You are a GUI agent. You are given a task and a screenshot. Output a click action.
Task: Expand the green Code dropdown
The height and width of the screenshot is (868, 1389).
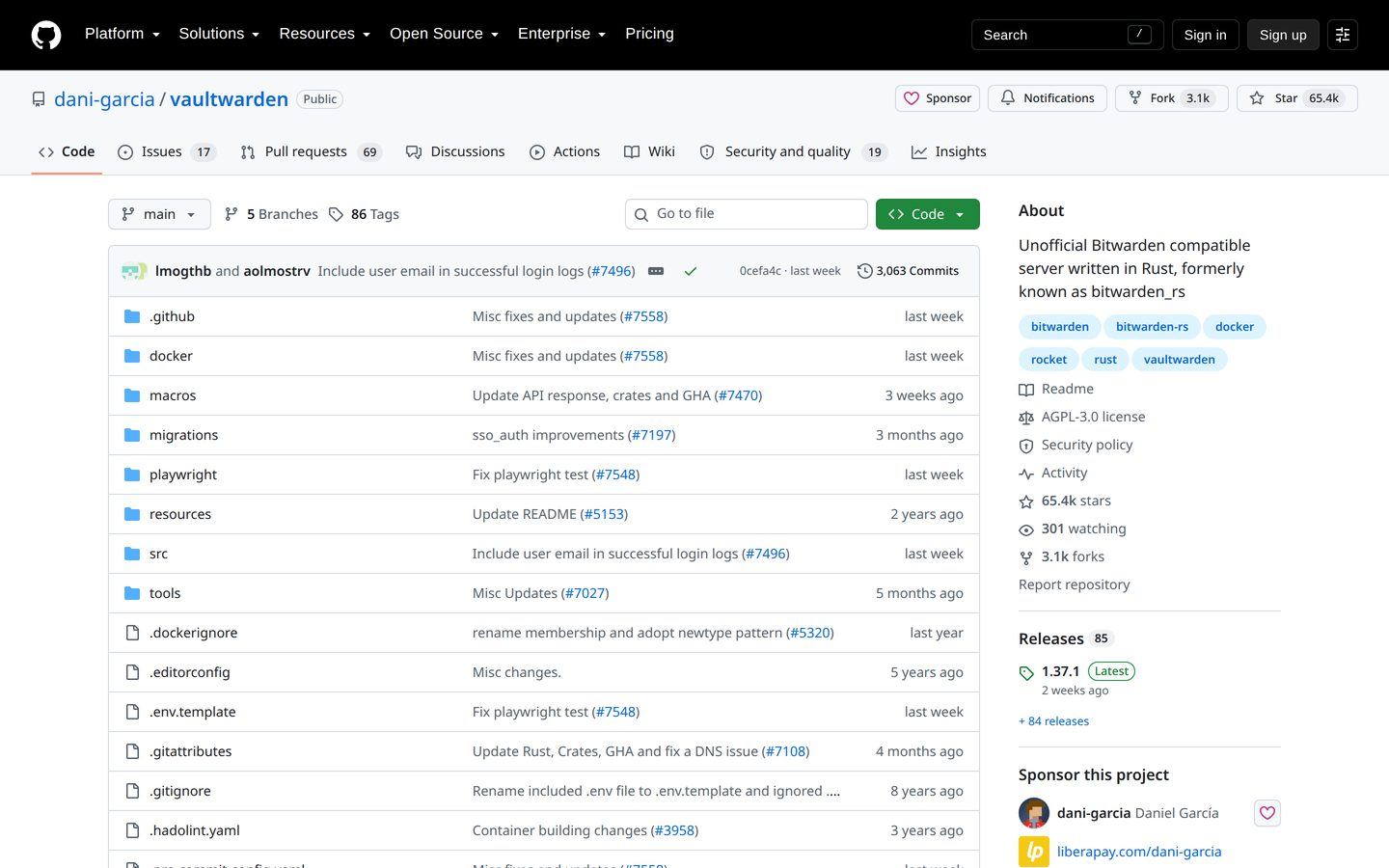[928, 214]
